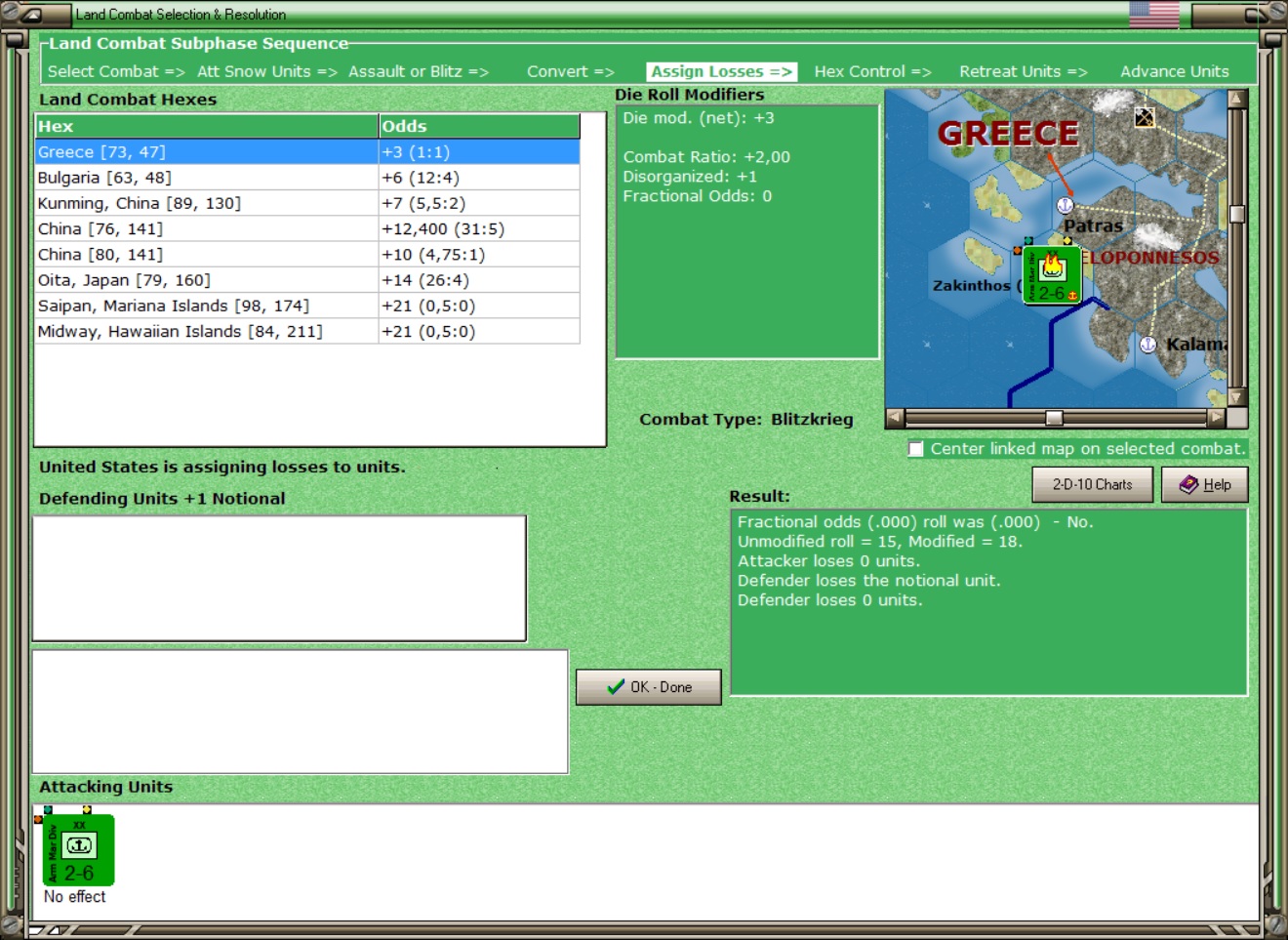1288x940 pixels.
Task: Open the Help book icon button
Action: 1204,484
